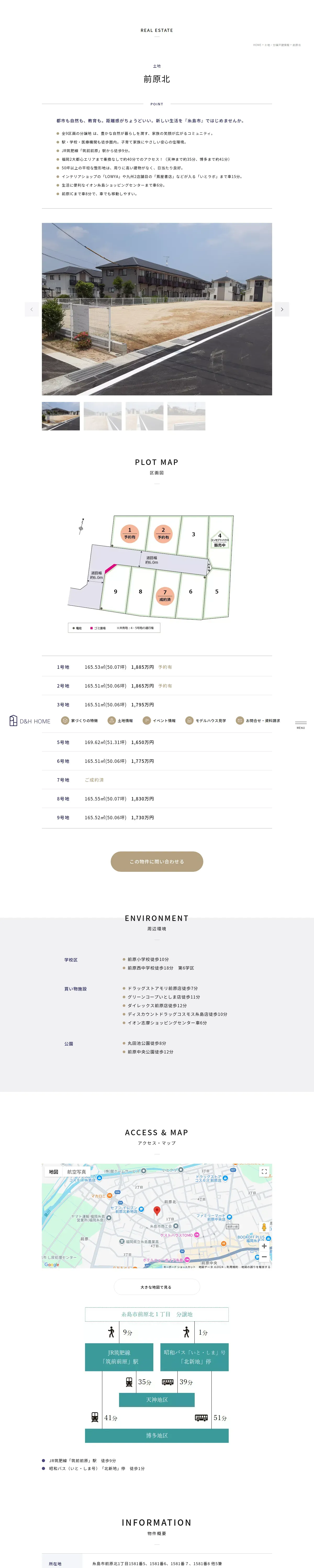Go to next photo in the slideshow
The width and height of the screenshot is (314, 1568).
pyautogui.click(x=282, y=309)
